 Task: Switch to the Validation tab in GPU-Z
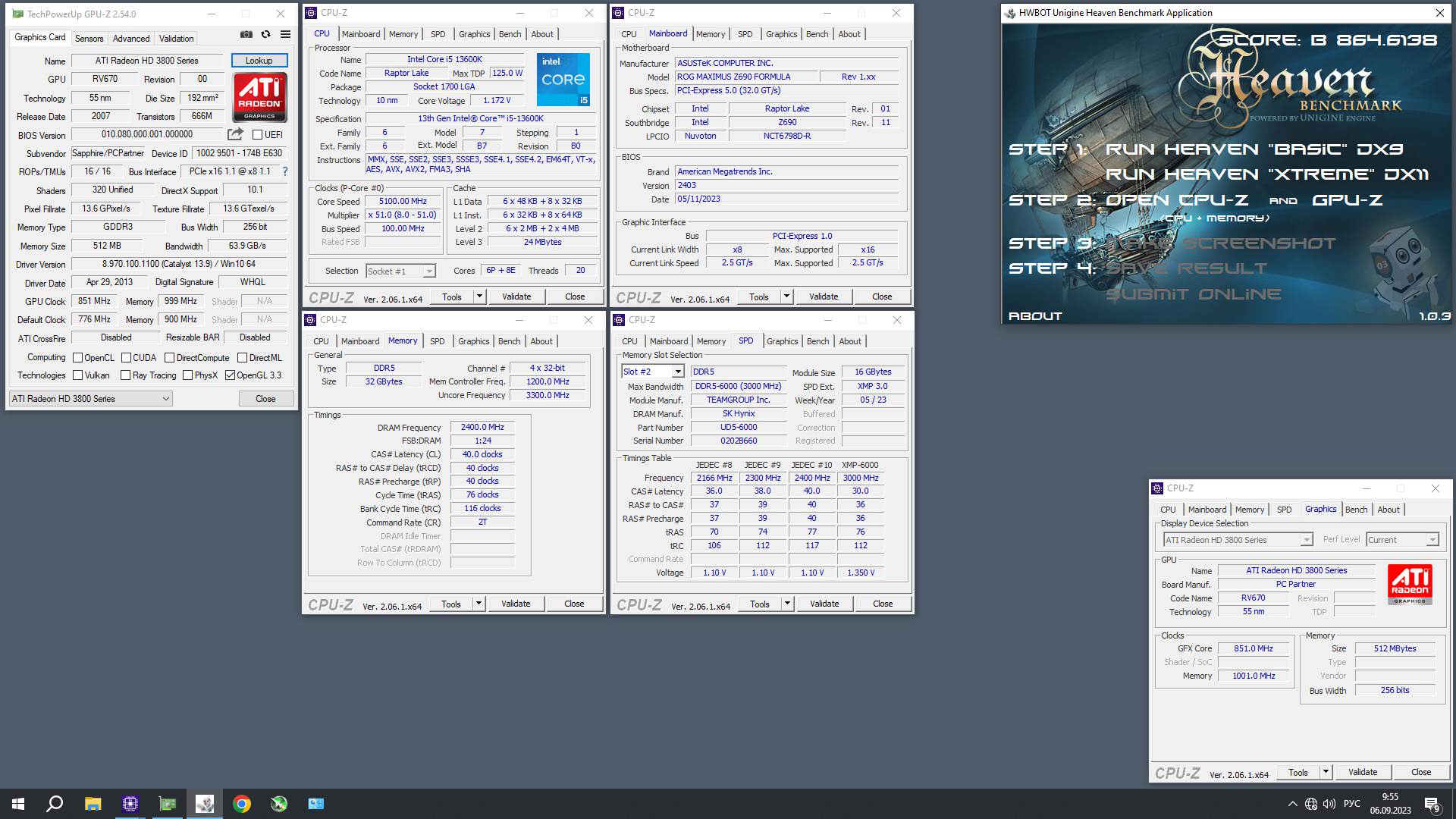click(x=177, y=38)
